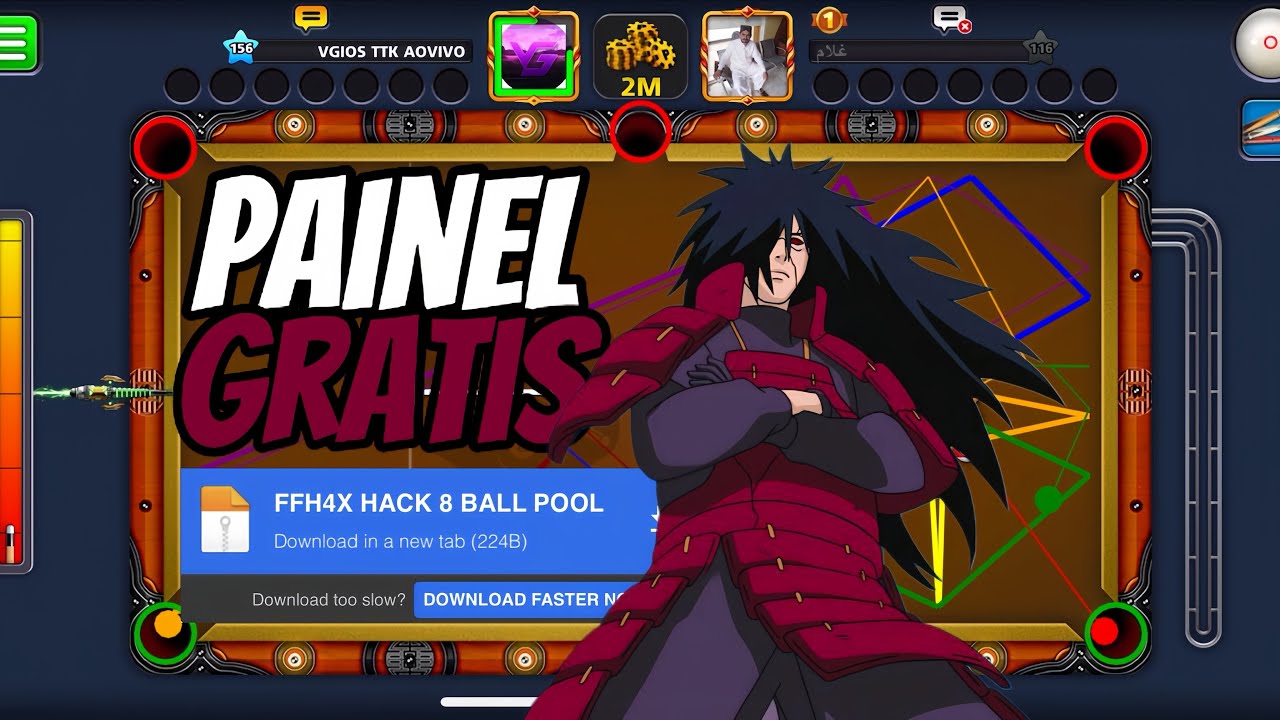Tap the bottom-right pocket with red ball

1115,634
